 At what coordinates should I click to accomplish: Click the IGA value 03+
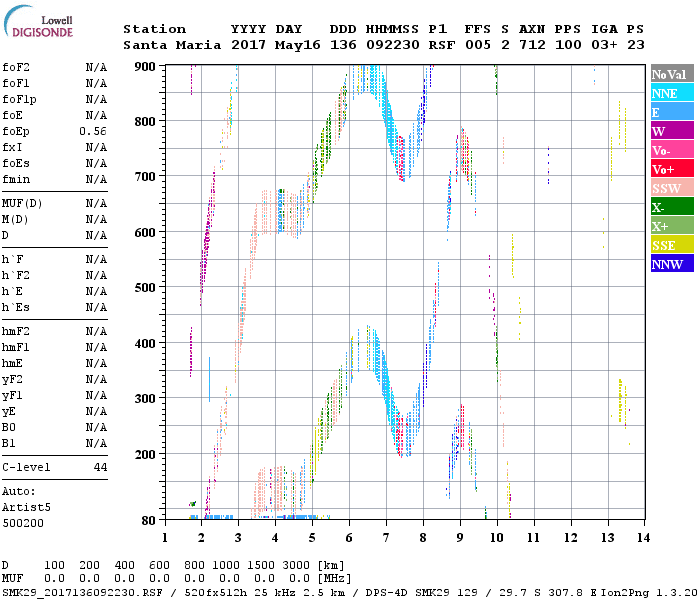point(604,46)
